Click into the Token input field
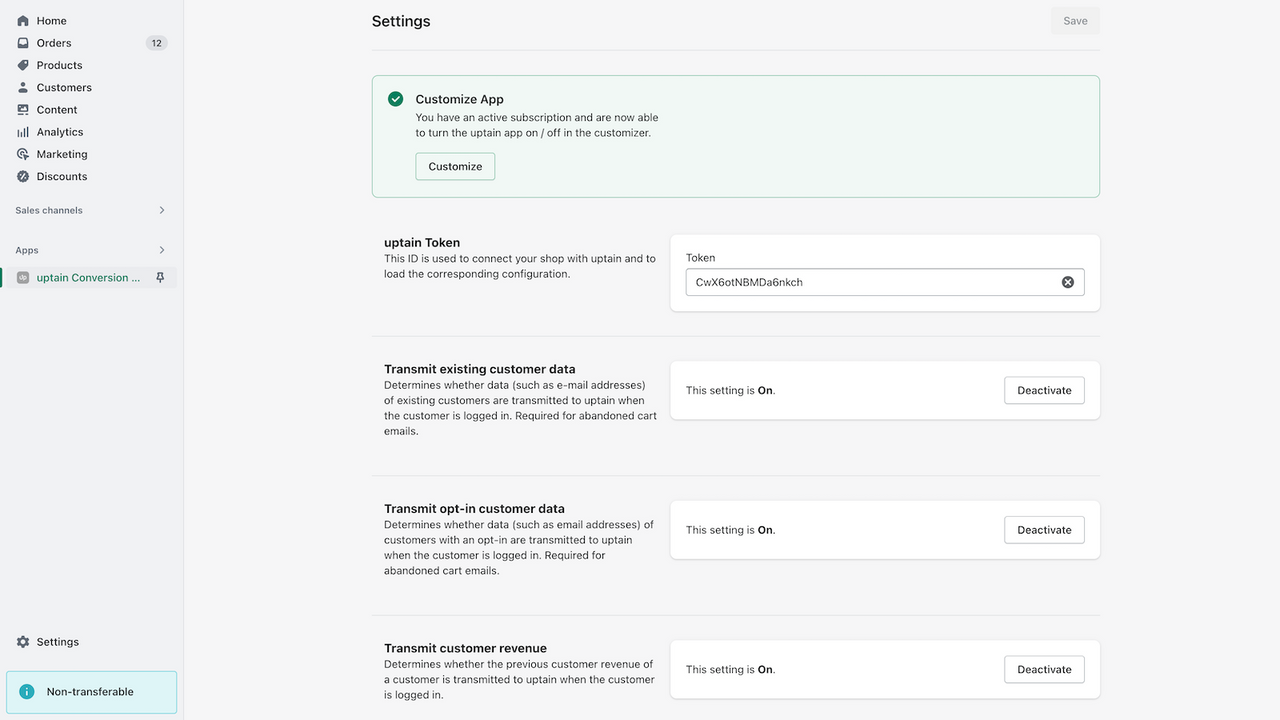The image size is (1280, 720). coord(872,282)
